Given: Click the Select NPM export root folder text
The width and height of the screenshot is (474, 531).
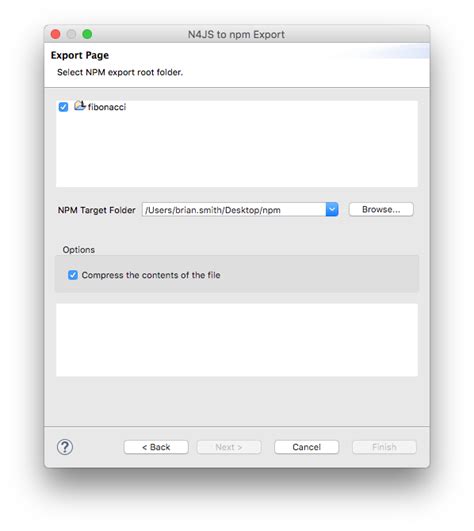Looking at the screenshot, I should (x=120, y=72).
